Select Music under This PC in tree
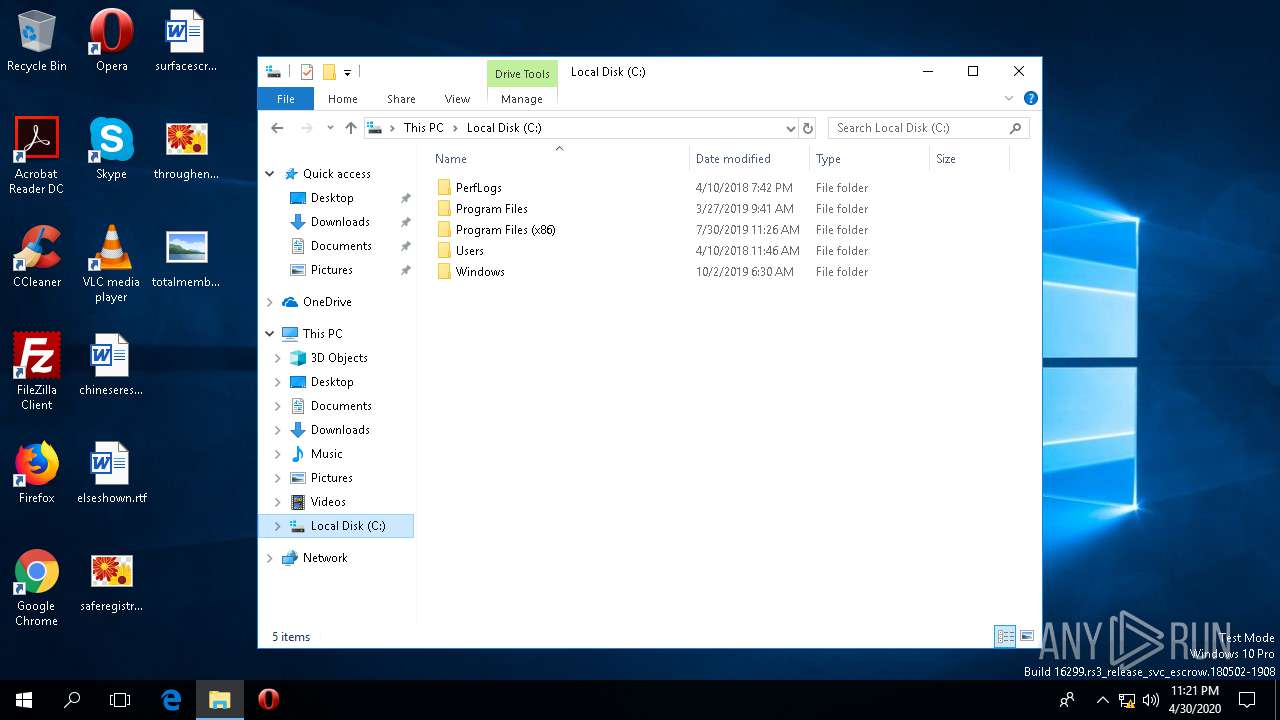Image resolution: width=1280 pixels, height=720 pixels. click(326, 454)
